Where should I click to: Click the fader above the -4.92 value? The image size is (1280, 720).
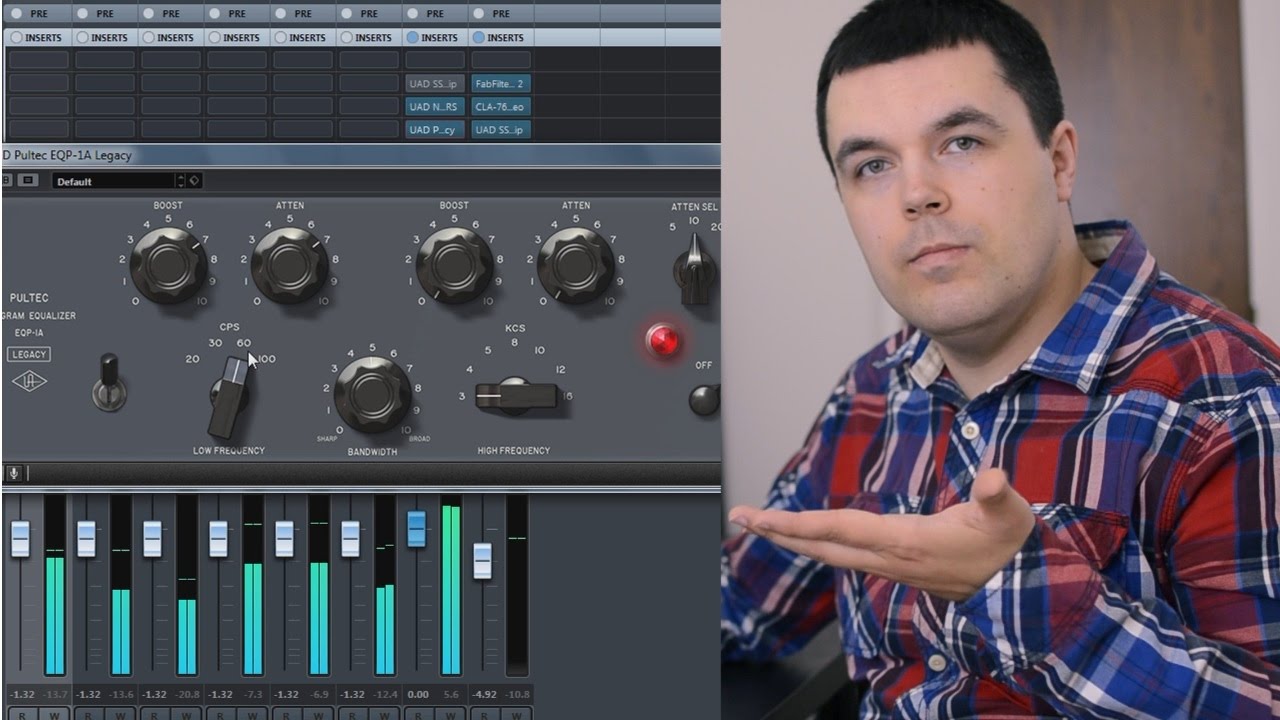(x=483, y=560)
